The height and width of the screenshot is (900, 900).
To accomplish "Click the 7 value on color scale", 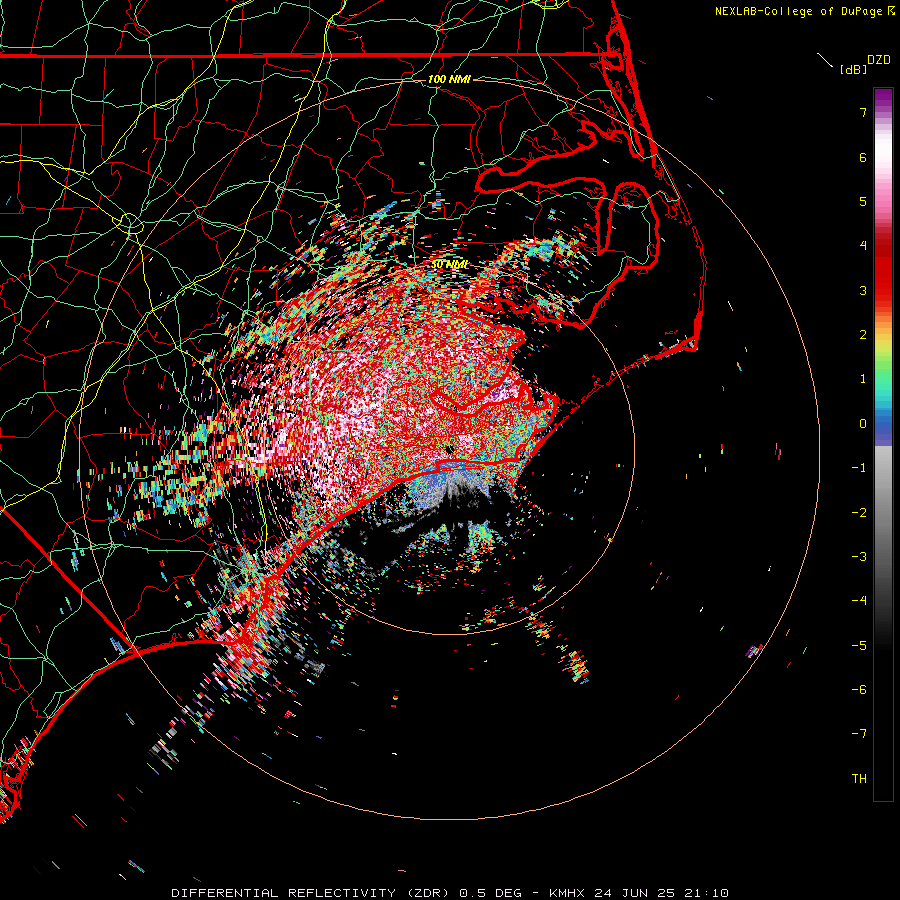I will 863,112.
